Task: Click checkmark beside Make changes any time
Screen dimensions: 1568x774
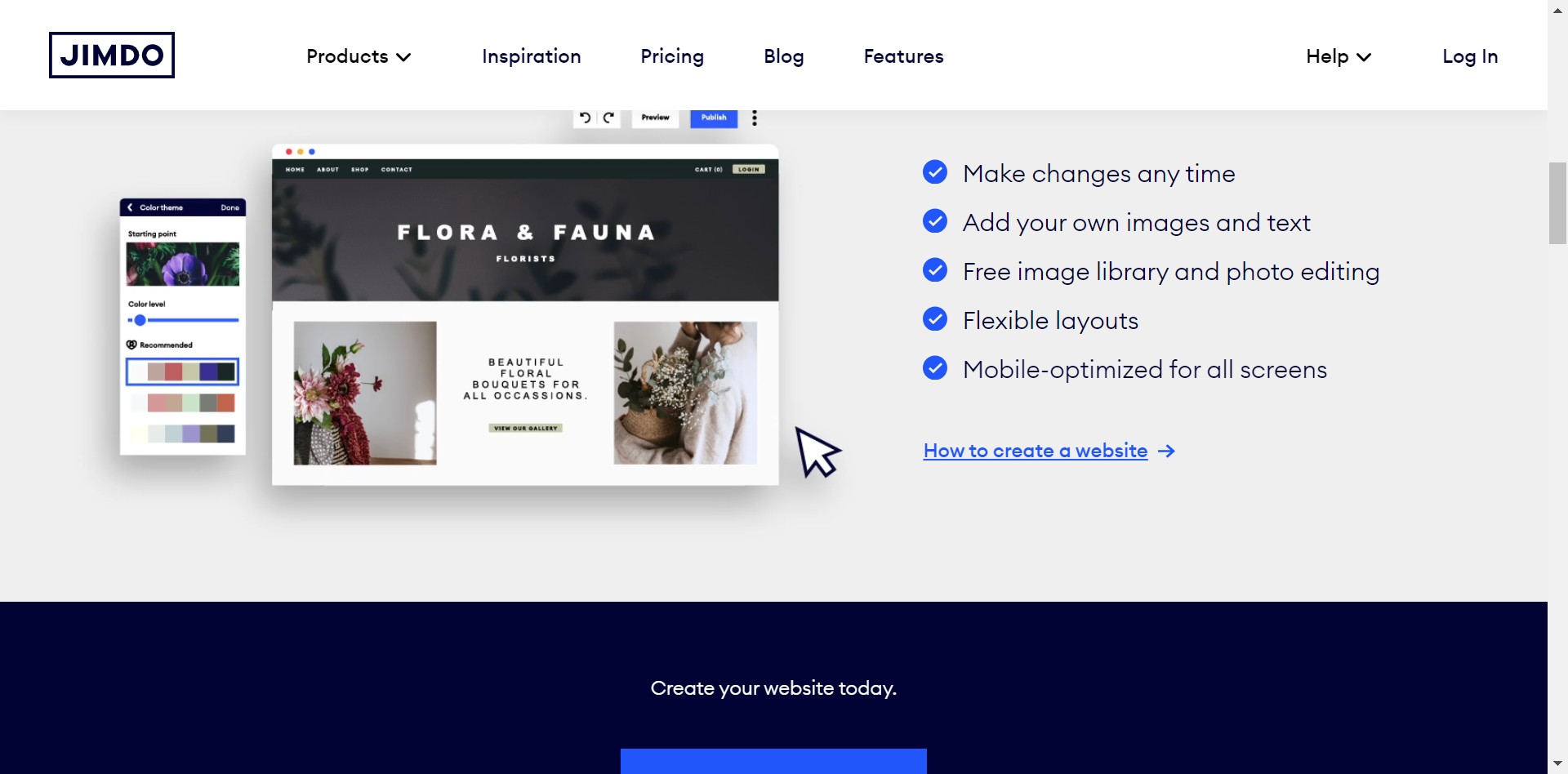Action: pos(935,172)
